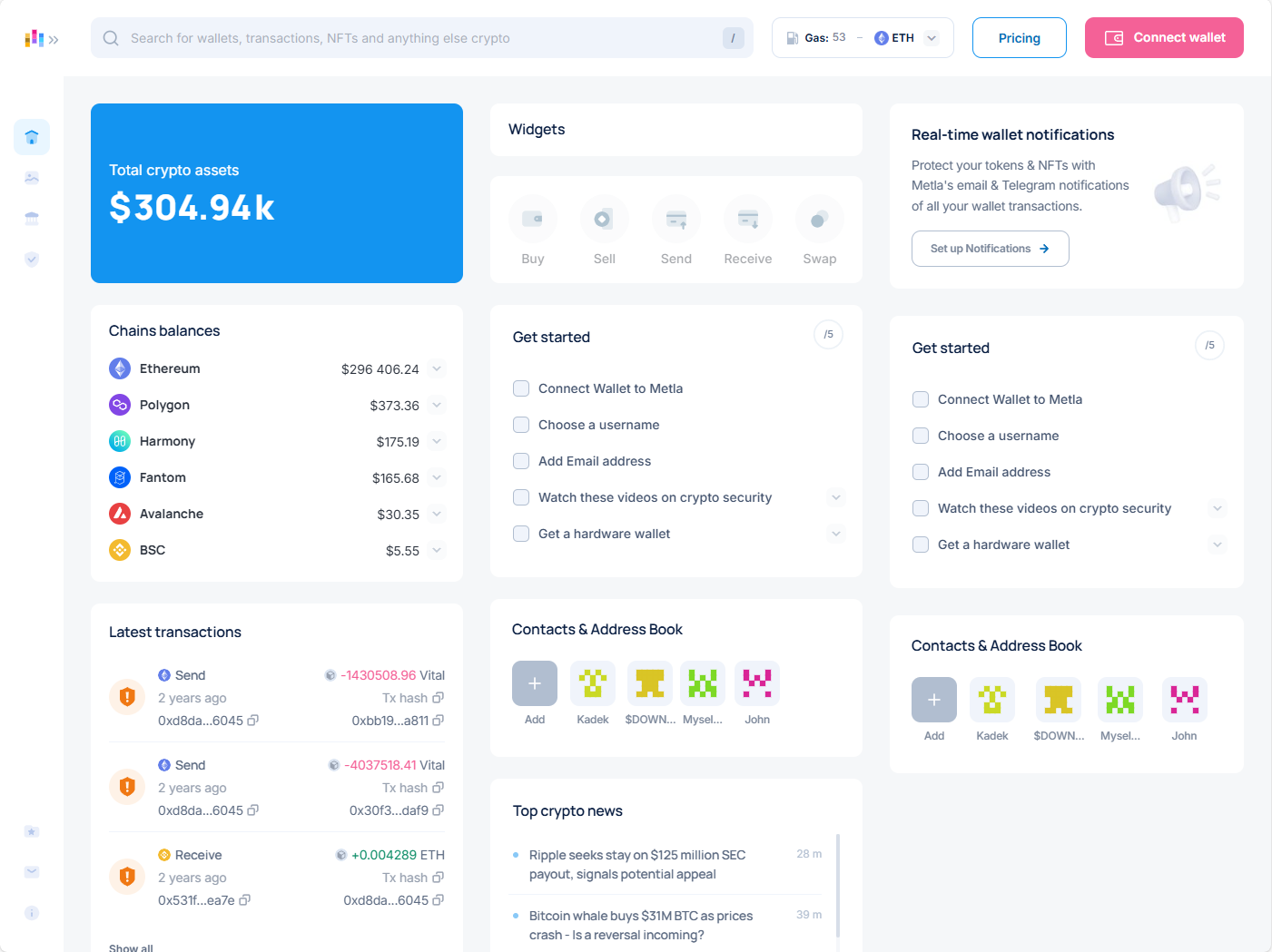This screenshot has width=1272, height=952.
Task: Check 'Connect Wallet to Metla' under Widgets
Action: point(521,388)
